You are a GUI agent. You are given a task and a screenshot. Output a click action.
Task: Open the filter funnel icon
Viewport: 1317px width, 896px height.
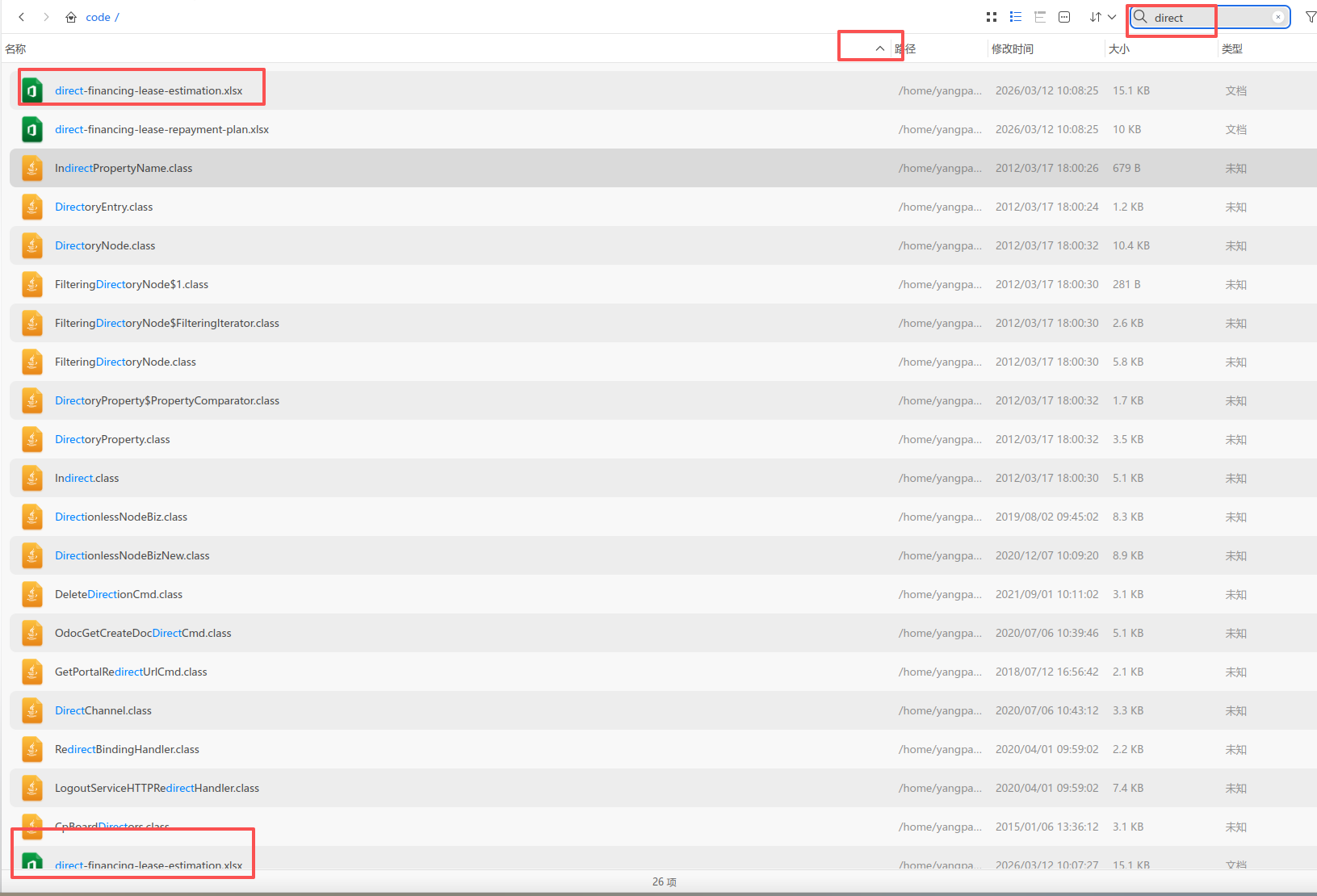coord(1311,17)
